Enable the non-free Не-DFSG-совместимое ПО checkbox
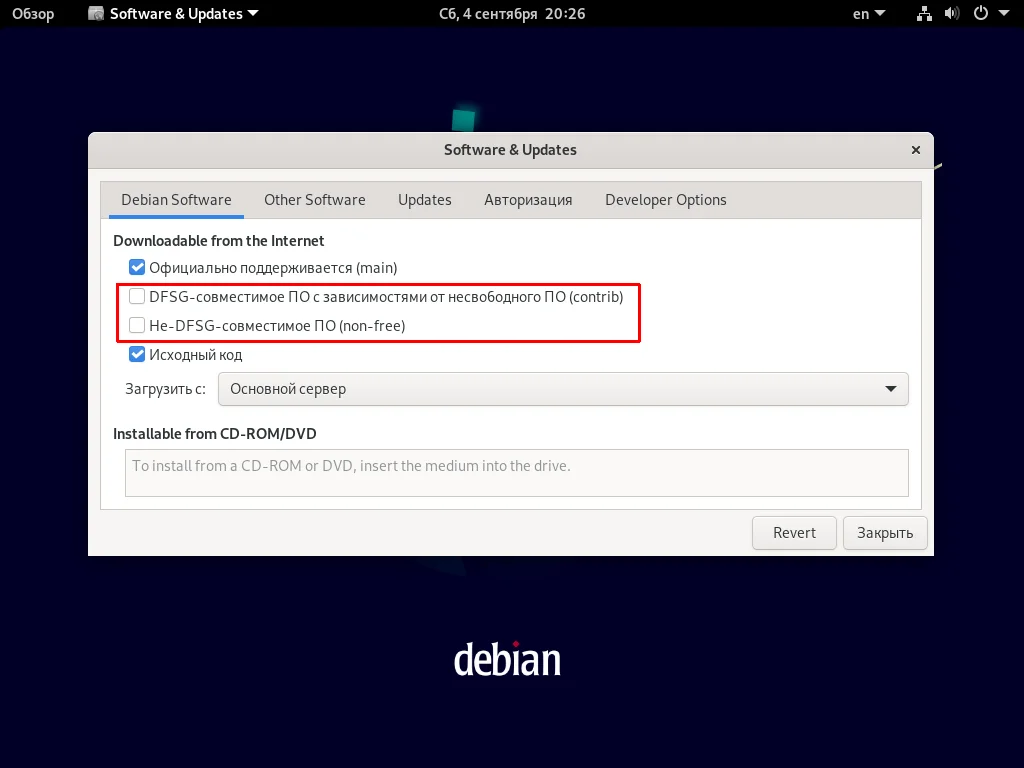The image size is (1024, 768). (136, 325)
